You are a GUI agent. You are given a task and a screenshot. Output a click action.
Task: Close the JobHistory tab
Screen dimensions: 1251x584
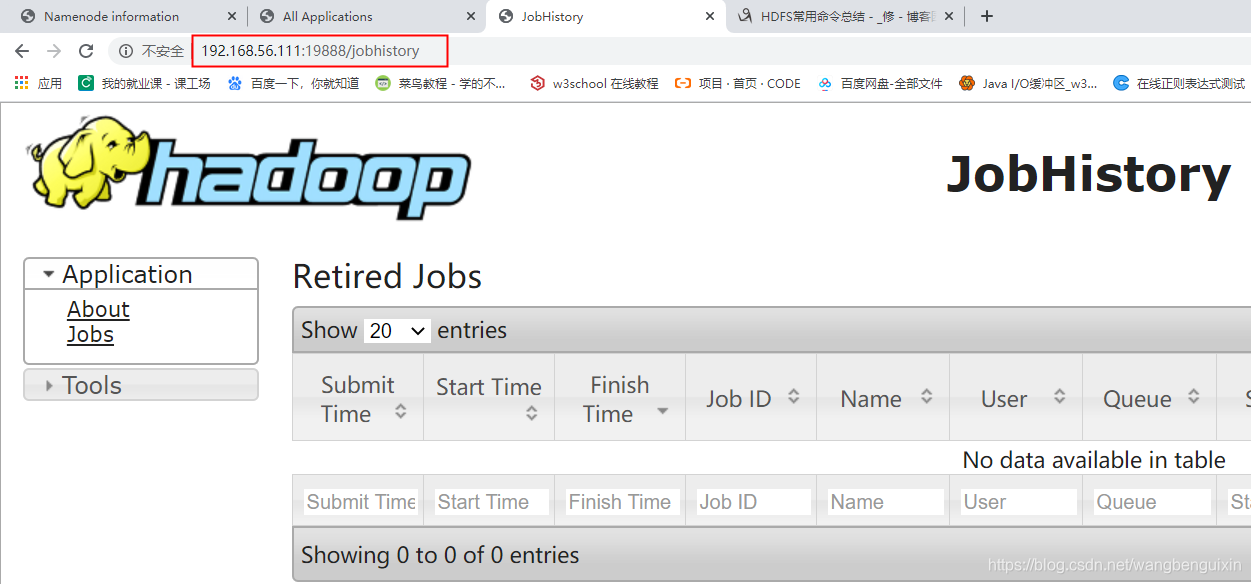[x=710, y=16]
